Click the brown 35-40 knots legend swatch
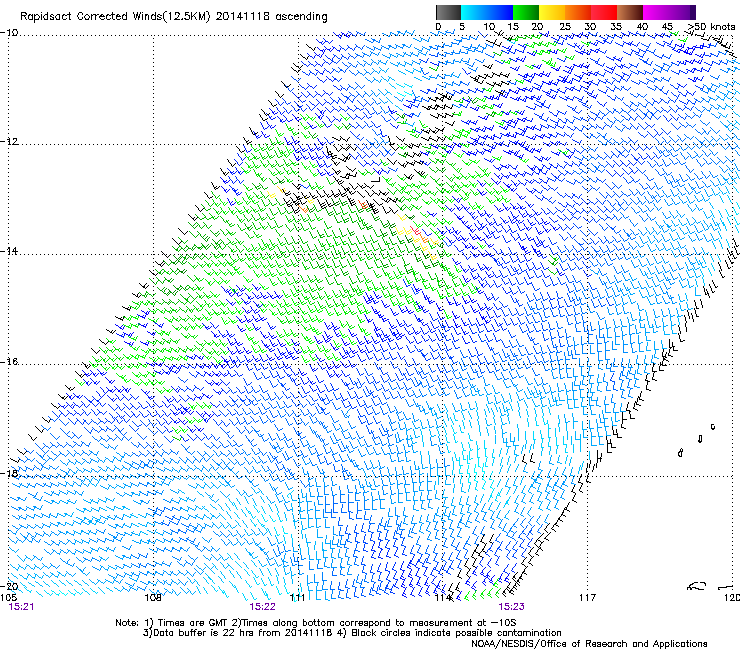The height and width of the screenshot is (650, 740). [x=630, y=12]
